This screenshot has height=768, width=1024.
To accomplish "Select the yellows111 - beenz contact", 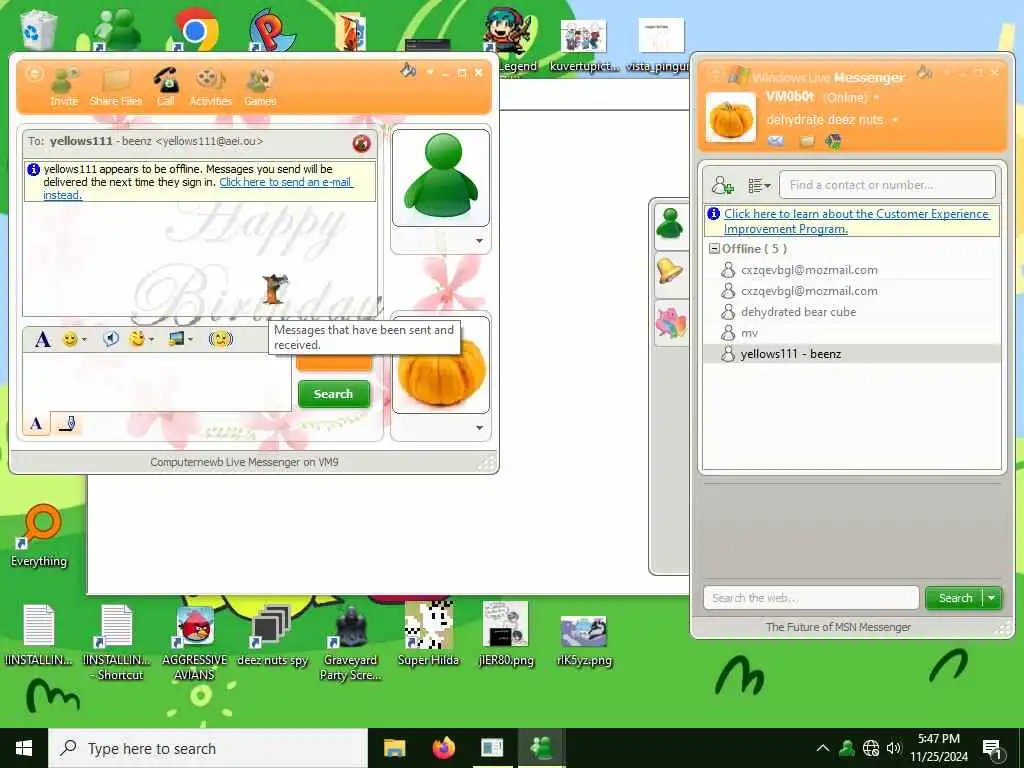I will 852,354.
